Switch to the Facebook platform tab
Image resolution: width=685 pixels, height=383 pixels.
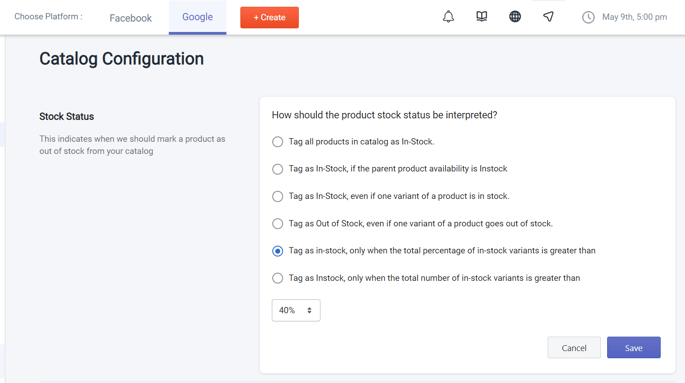click(x=131, y=18)
